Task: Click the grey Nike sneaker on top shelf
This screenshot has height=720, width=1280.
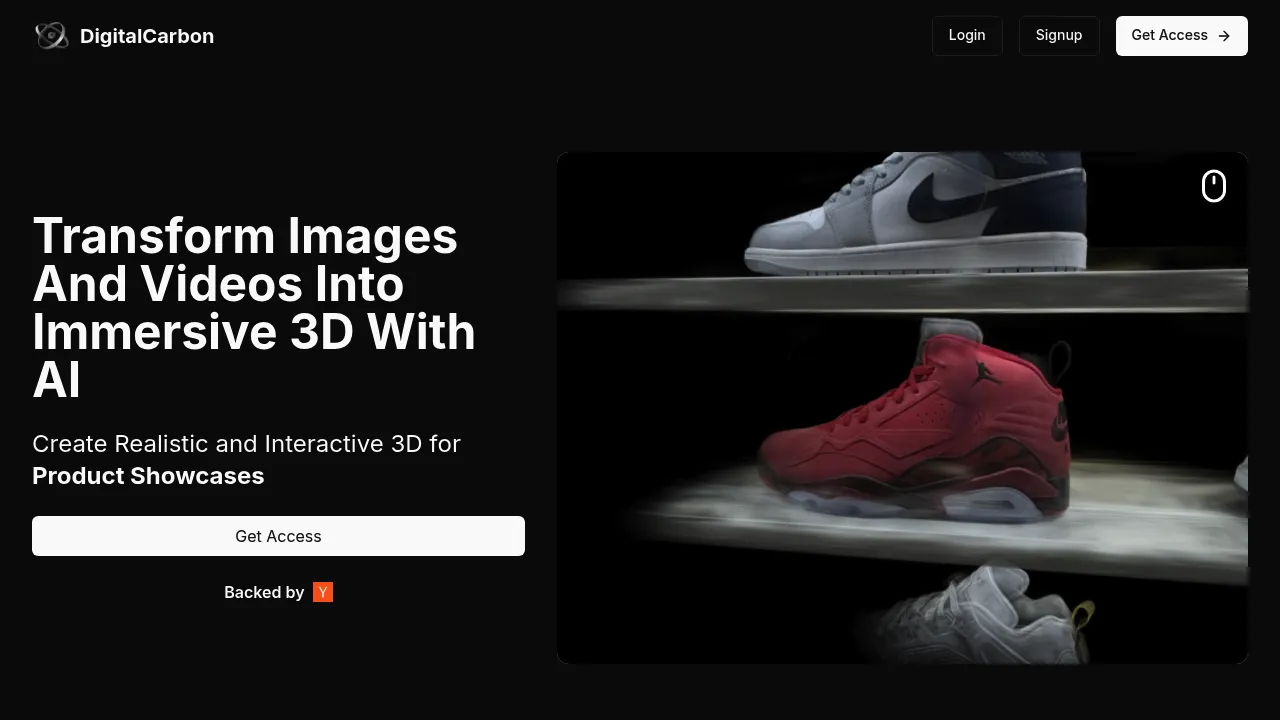Action: (x=917, y=212)
